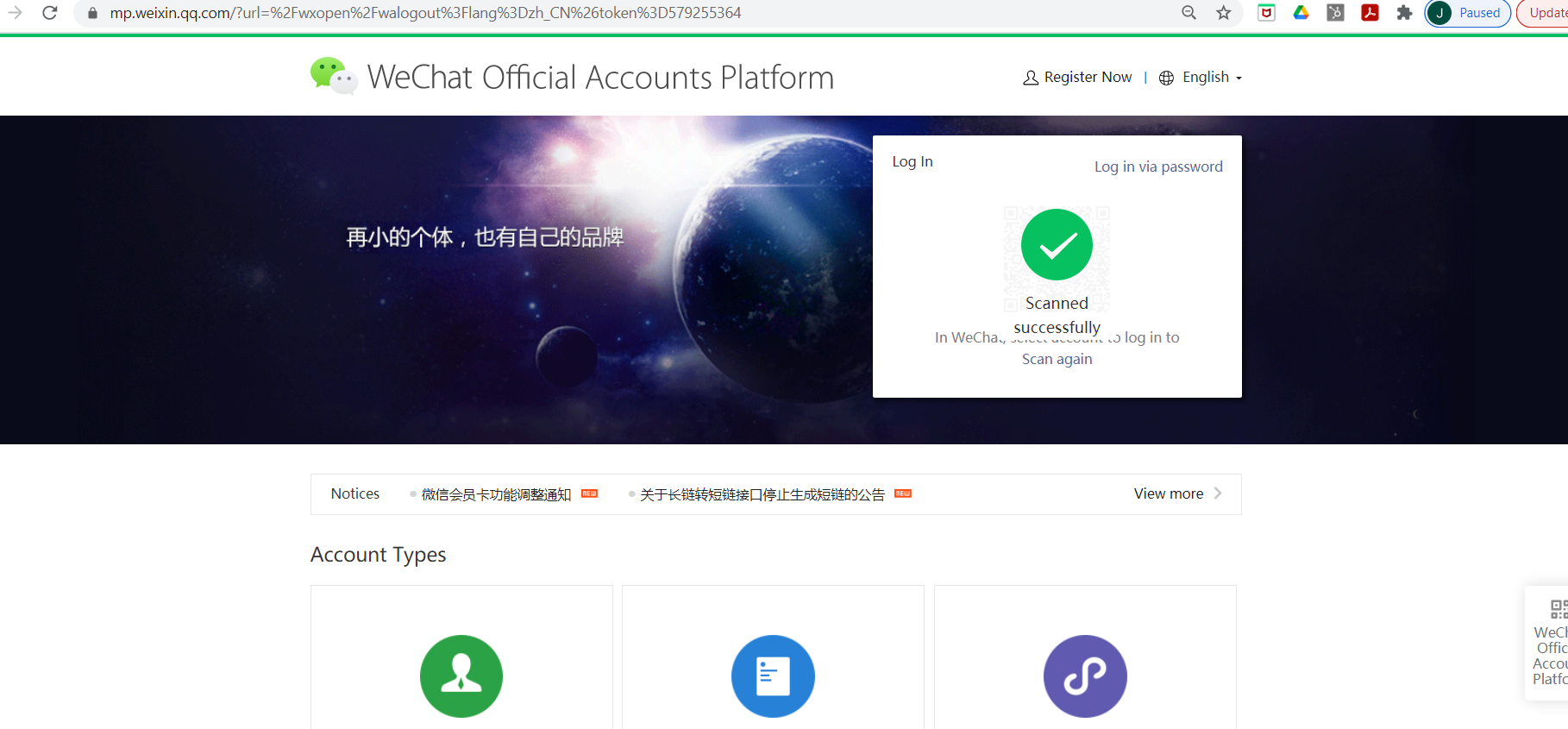This screenshot has width=1568, height=729.
Task: Click the padlock site info icon
Action: tap(92, 13)
